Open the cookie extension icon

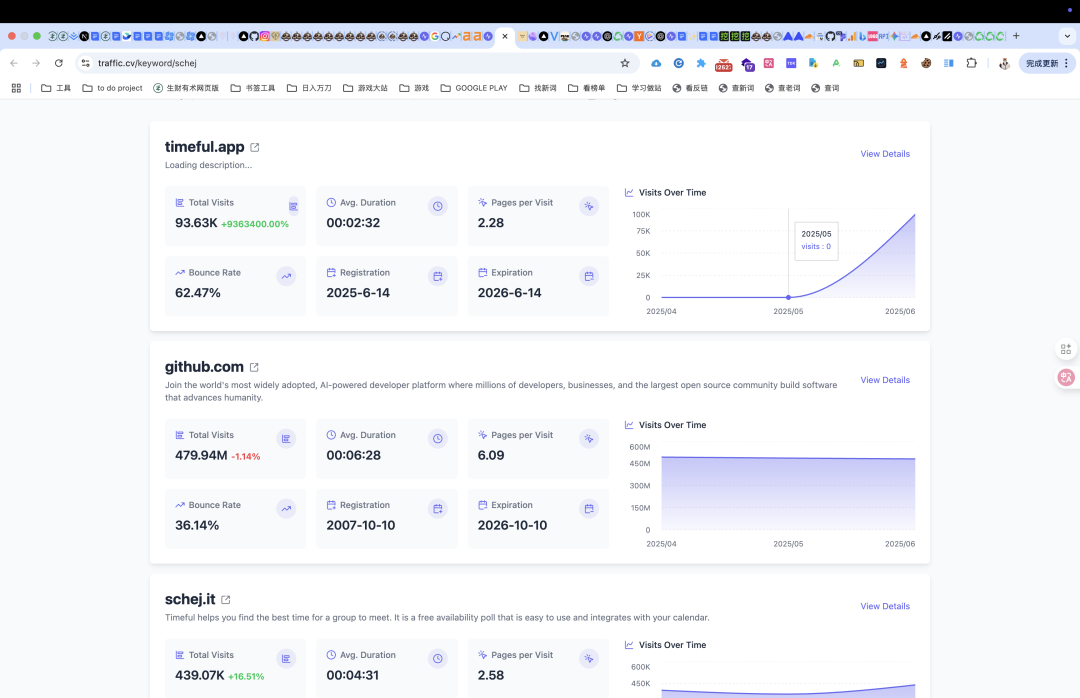[x=926, y=63]
